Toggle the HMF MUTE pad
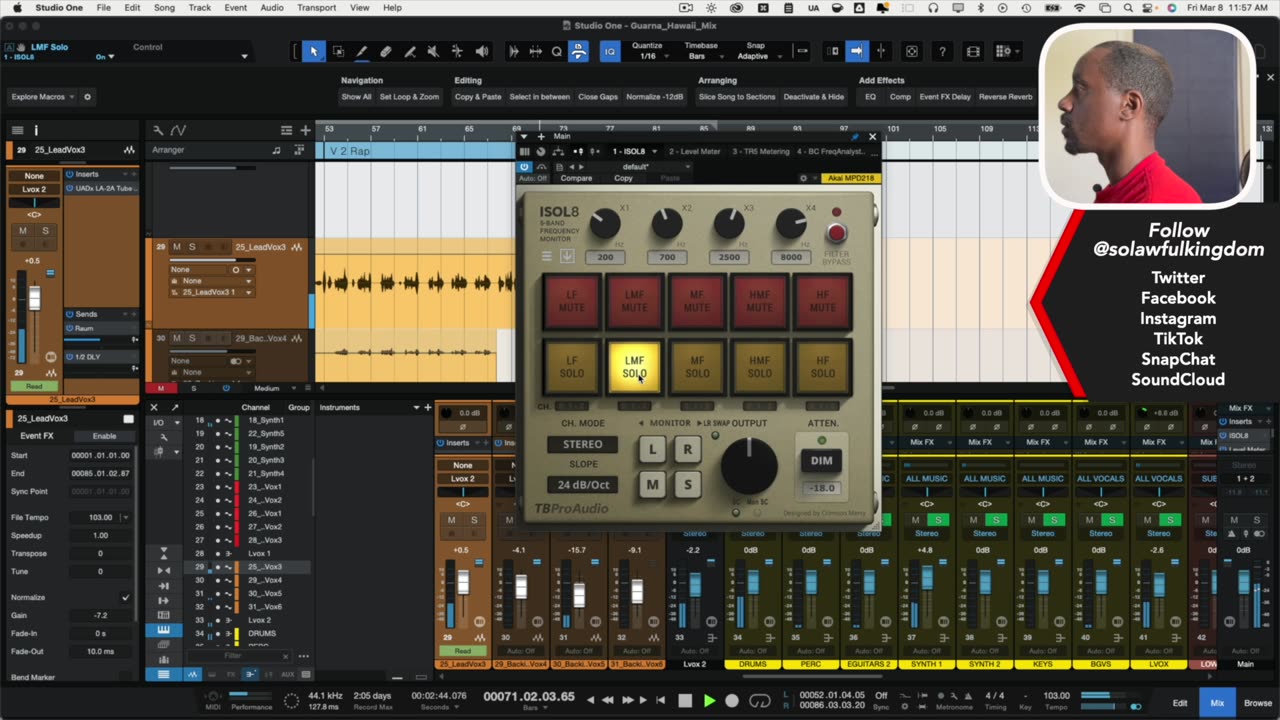1280x720 pixels. pyautogui.click(x=760, y=302)
